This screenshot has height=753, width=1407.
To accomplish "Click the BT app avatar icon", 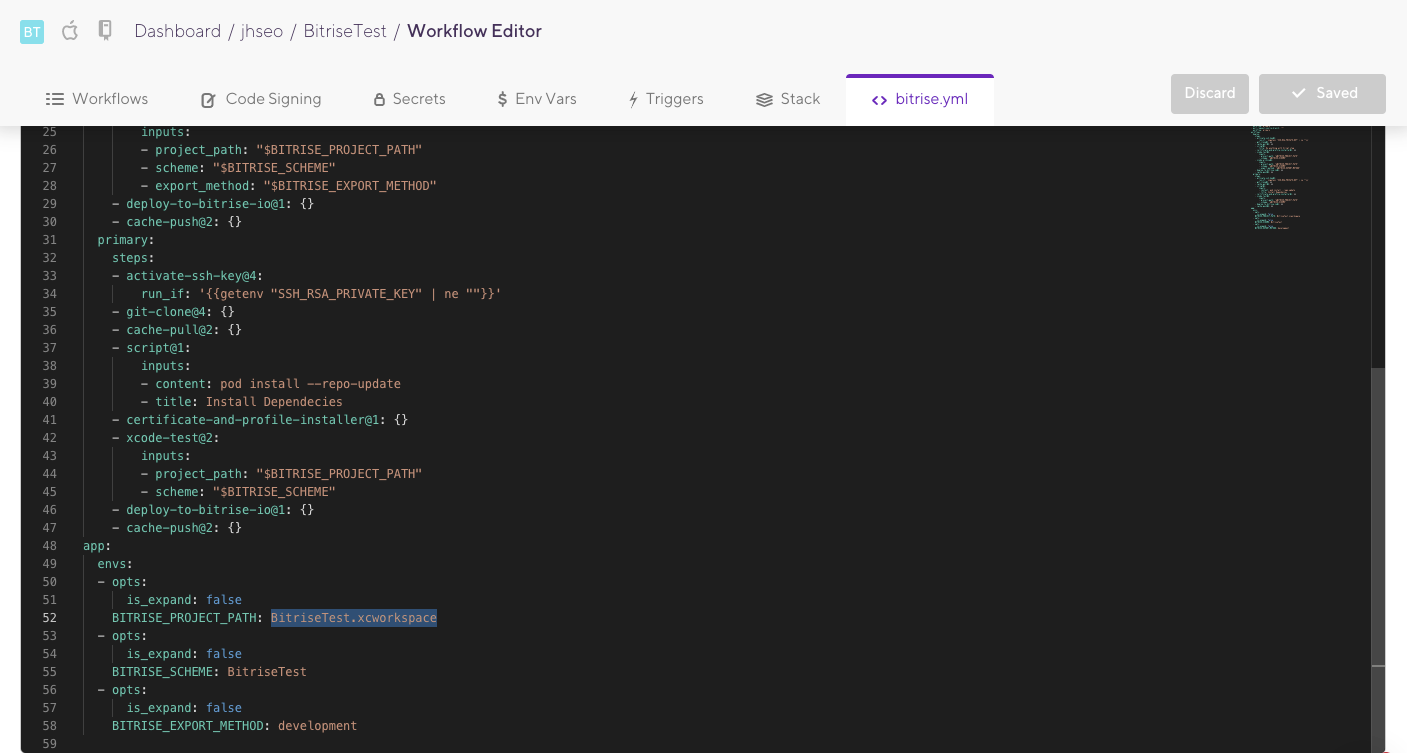I will [32, 32].
